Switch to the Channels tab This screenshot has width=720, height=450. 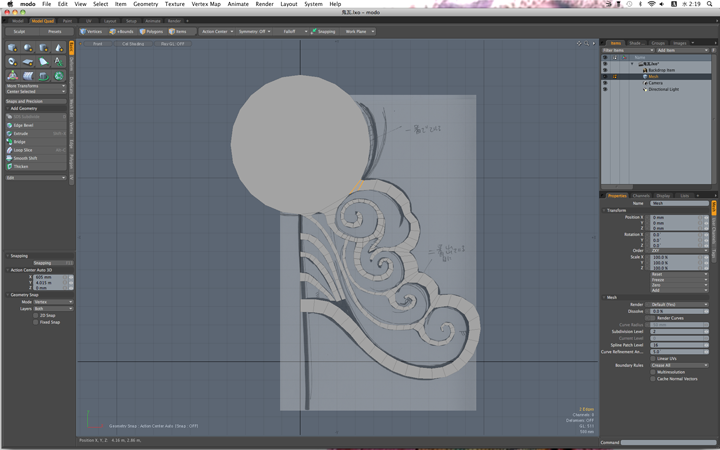tap(641, 196)
